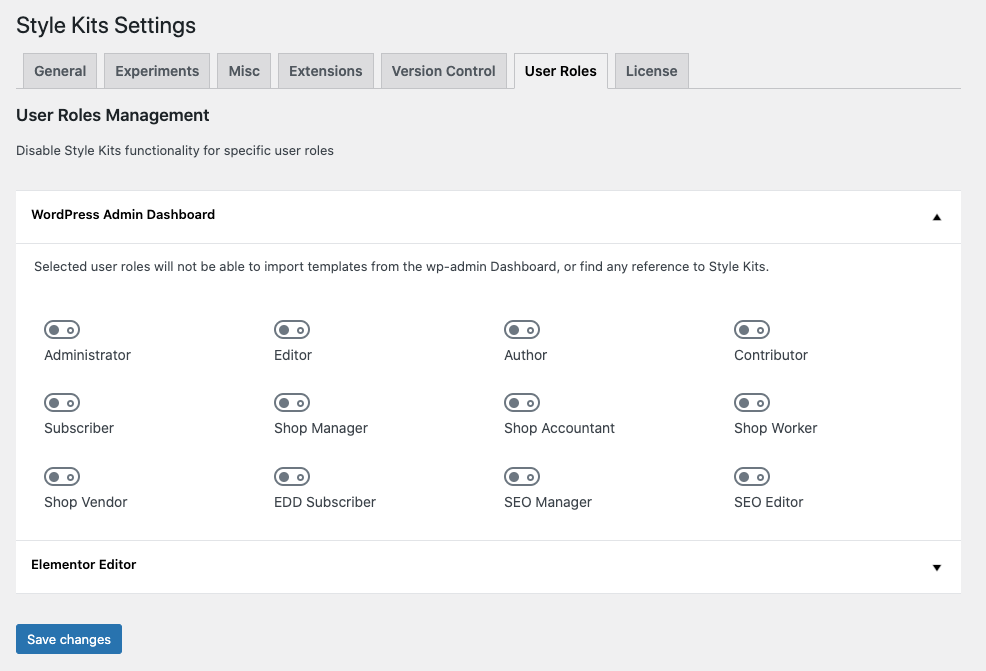986x671 pixels.
Task: Select the User Roles tab
Action: tap(560, 71)
